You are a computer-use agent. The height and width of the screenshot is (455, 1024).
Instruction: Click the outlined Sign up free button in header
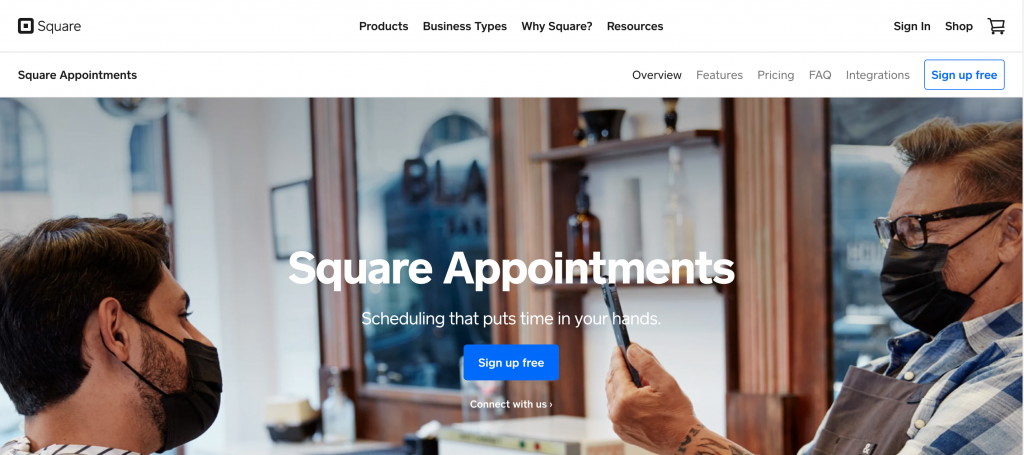pos(964,75)
